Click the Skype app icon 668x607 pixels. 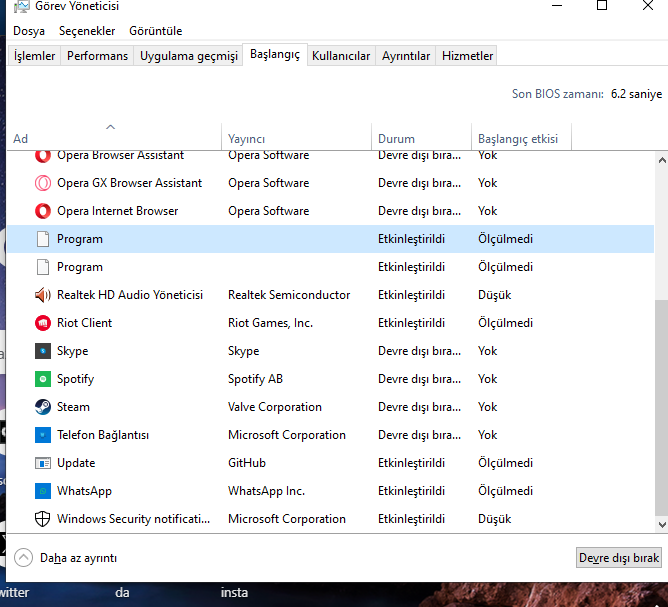(43, 351)
